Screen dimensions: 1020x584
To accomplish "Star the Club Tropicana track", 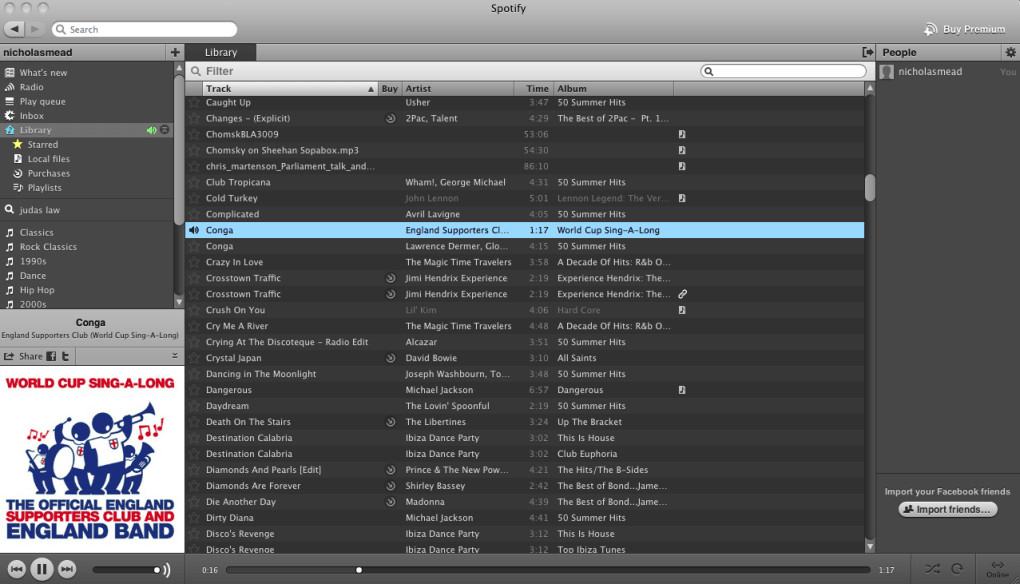I will pyautogui.click(x=194, y=182).
